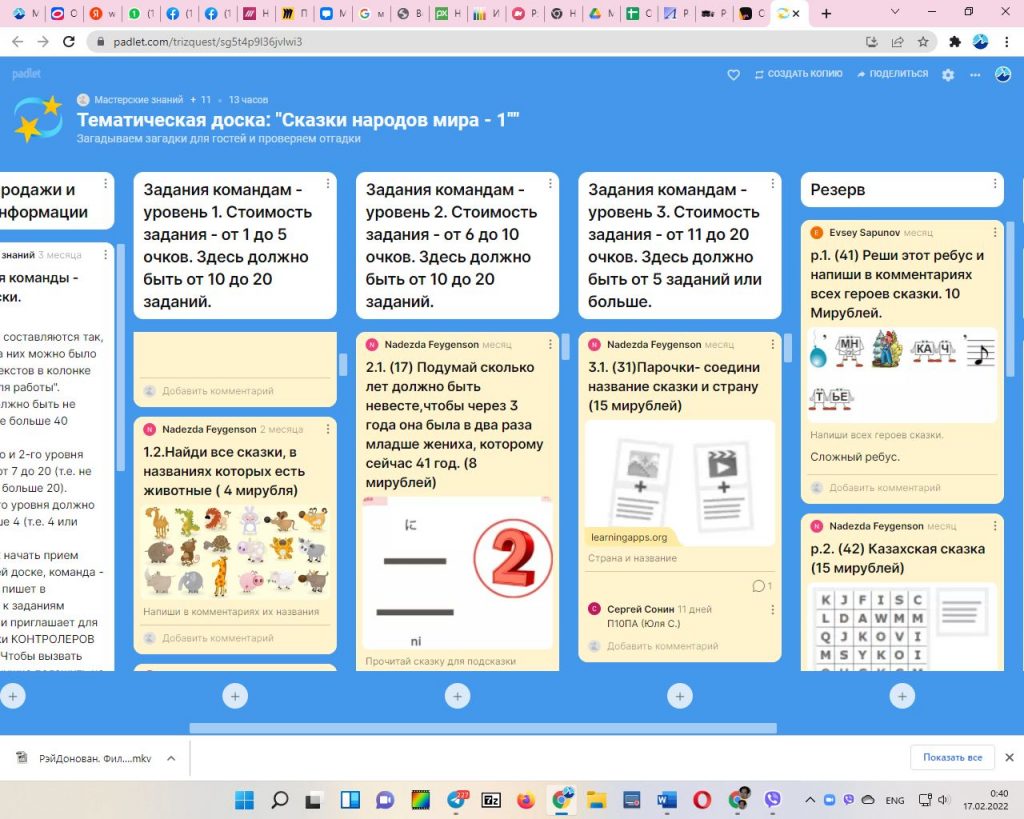Reload the page with the refresh icon
The height and width of the screenshot is (819, 1024).
coord(69,42)
